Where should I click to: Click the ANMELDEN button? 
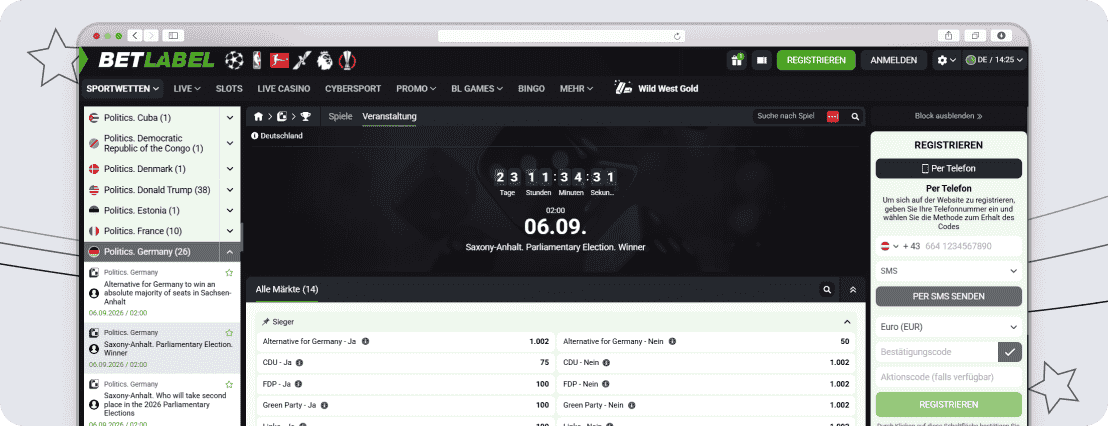click(x=894, y=60)
